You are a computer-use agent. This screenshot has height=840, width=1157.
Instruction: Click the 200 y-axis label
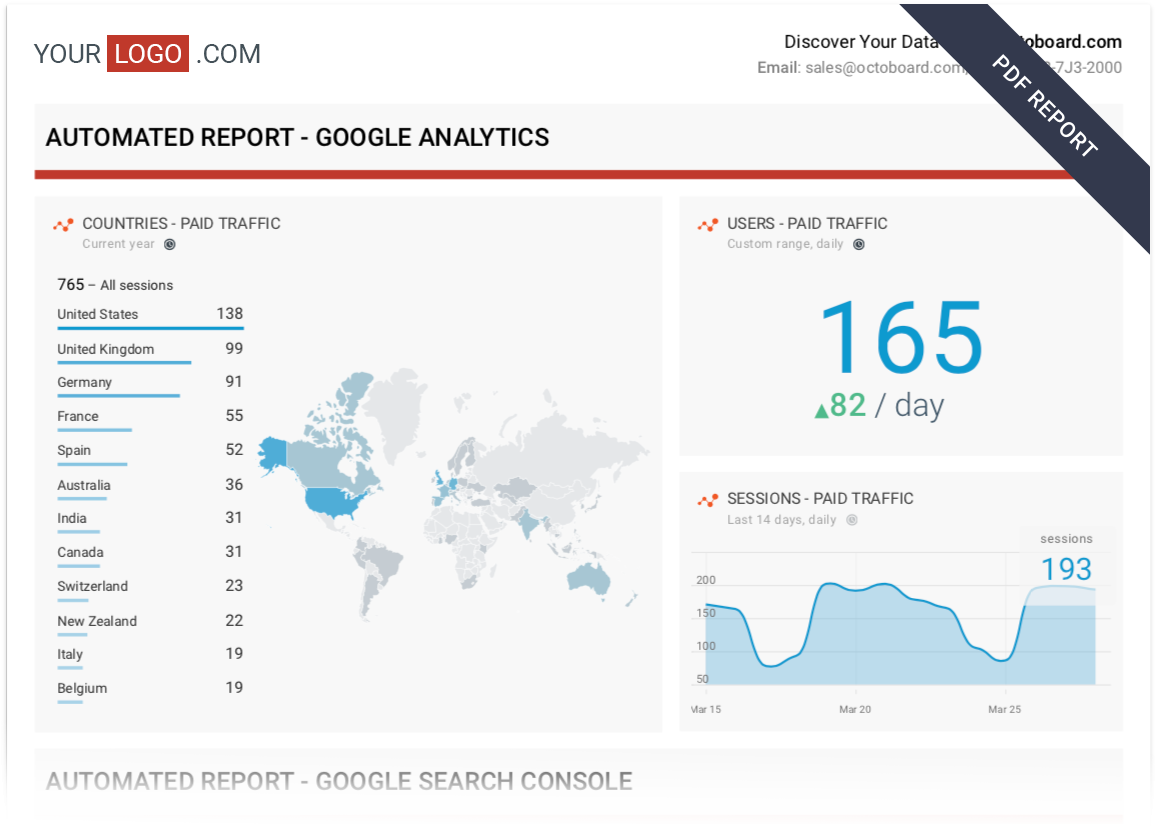click(x=705, y=580)
